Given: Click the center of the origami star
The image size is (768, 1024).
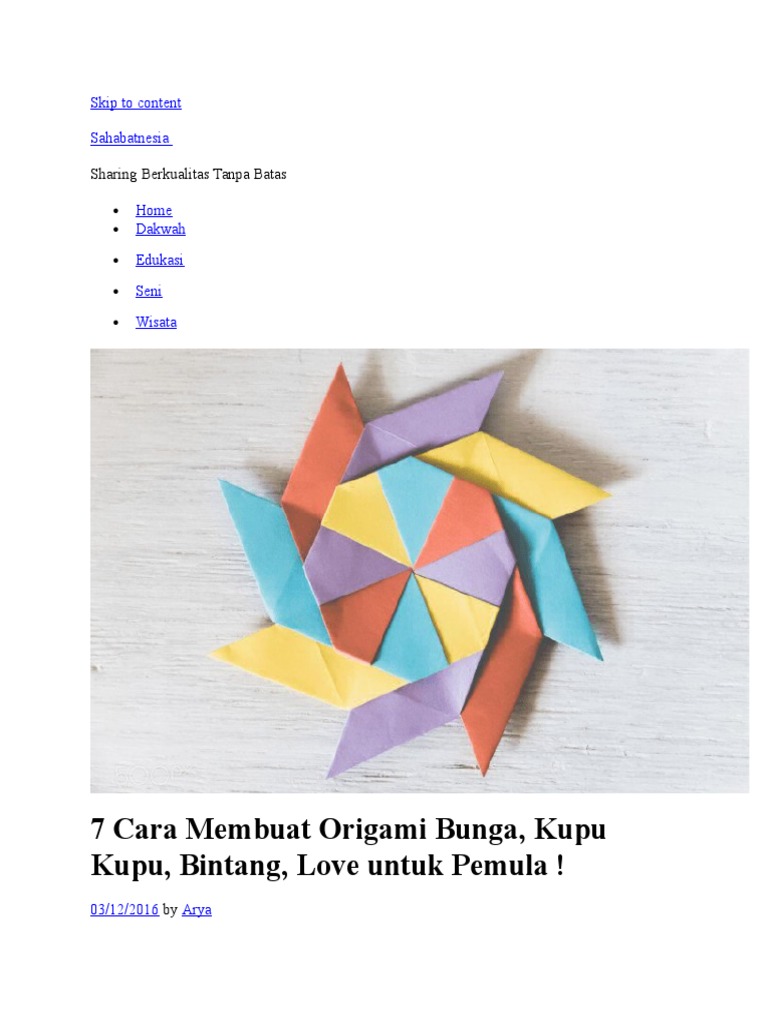Looking at the screenshot, I should pos(413,569).
